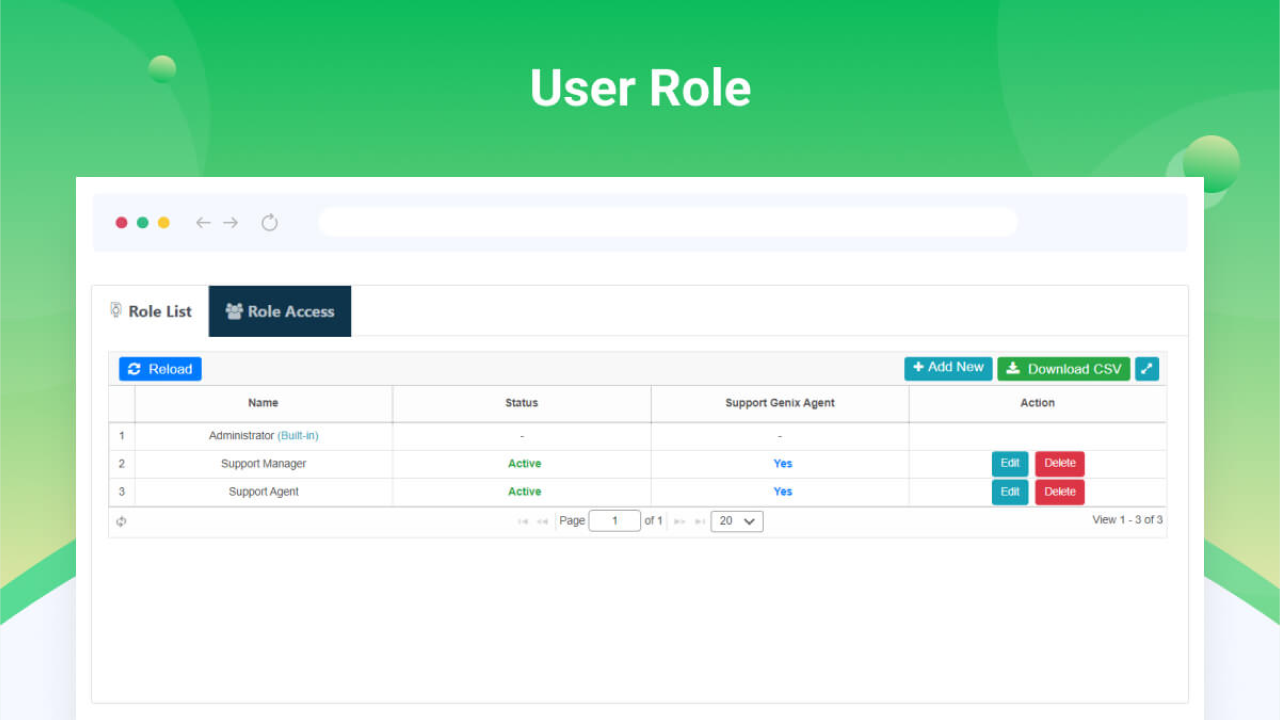The height and width of the screenshot is (720, 1280).
Task: Click the grid refresh icon in footer
Action: tap(121, 522)
